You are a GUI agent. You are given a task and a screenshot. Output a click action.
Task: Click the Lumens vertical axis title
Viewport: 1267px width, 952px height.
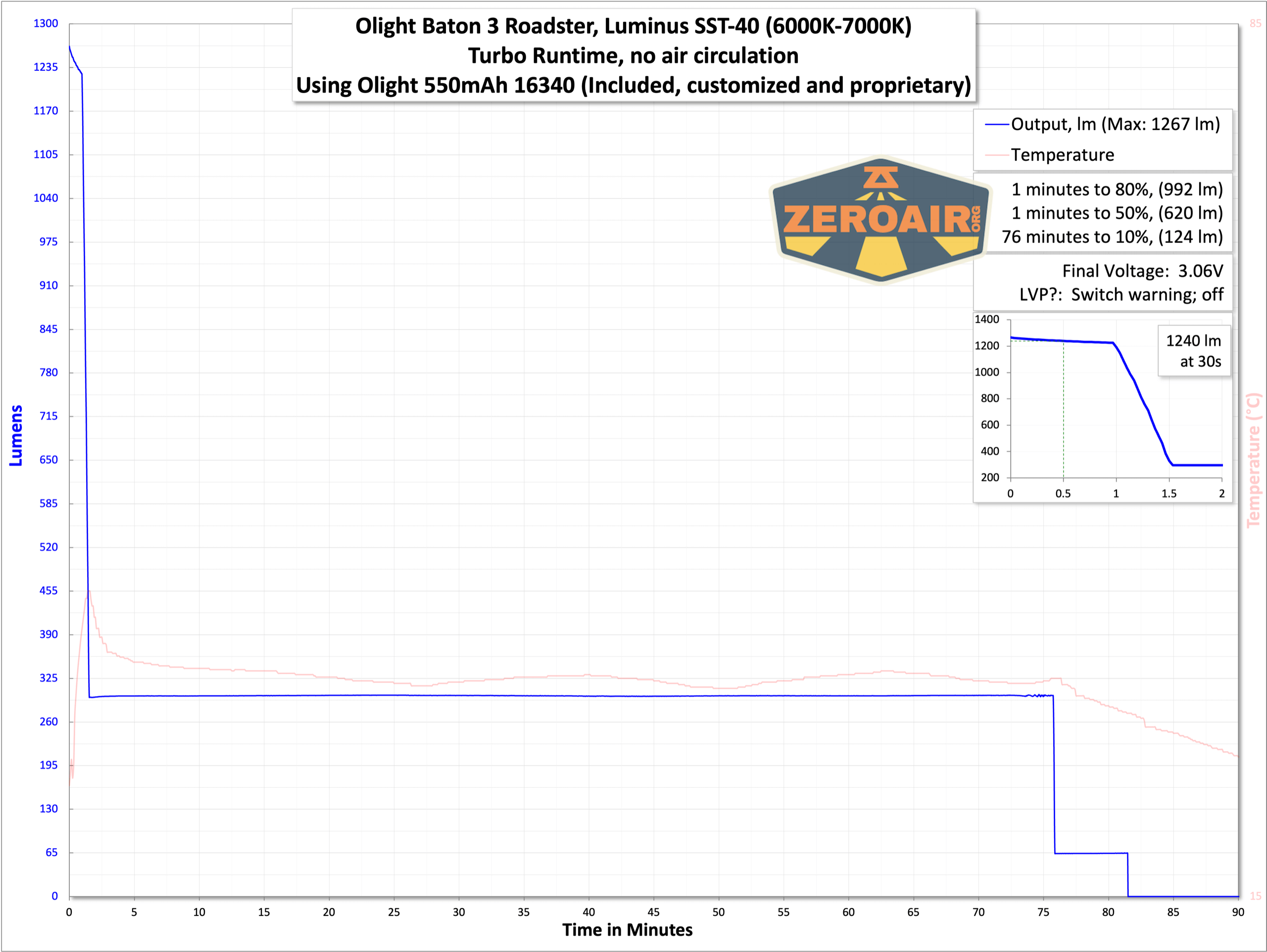(16, 435)
